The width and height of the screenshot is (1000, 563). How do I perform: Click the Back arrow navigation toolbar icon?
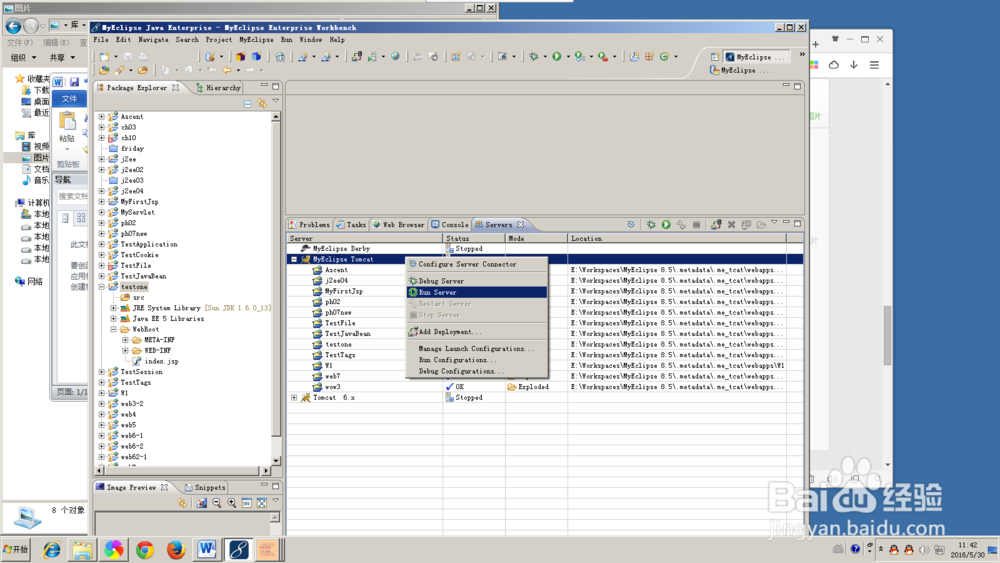point(226,70)
